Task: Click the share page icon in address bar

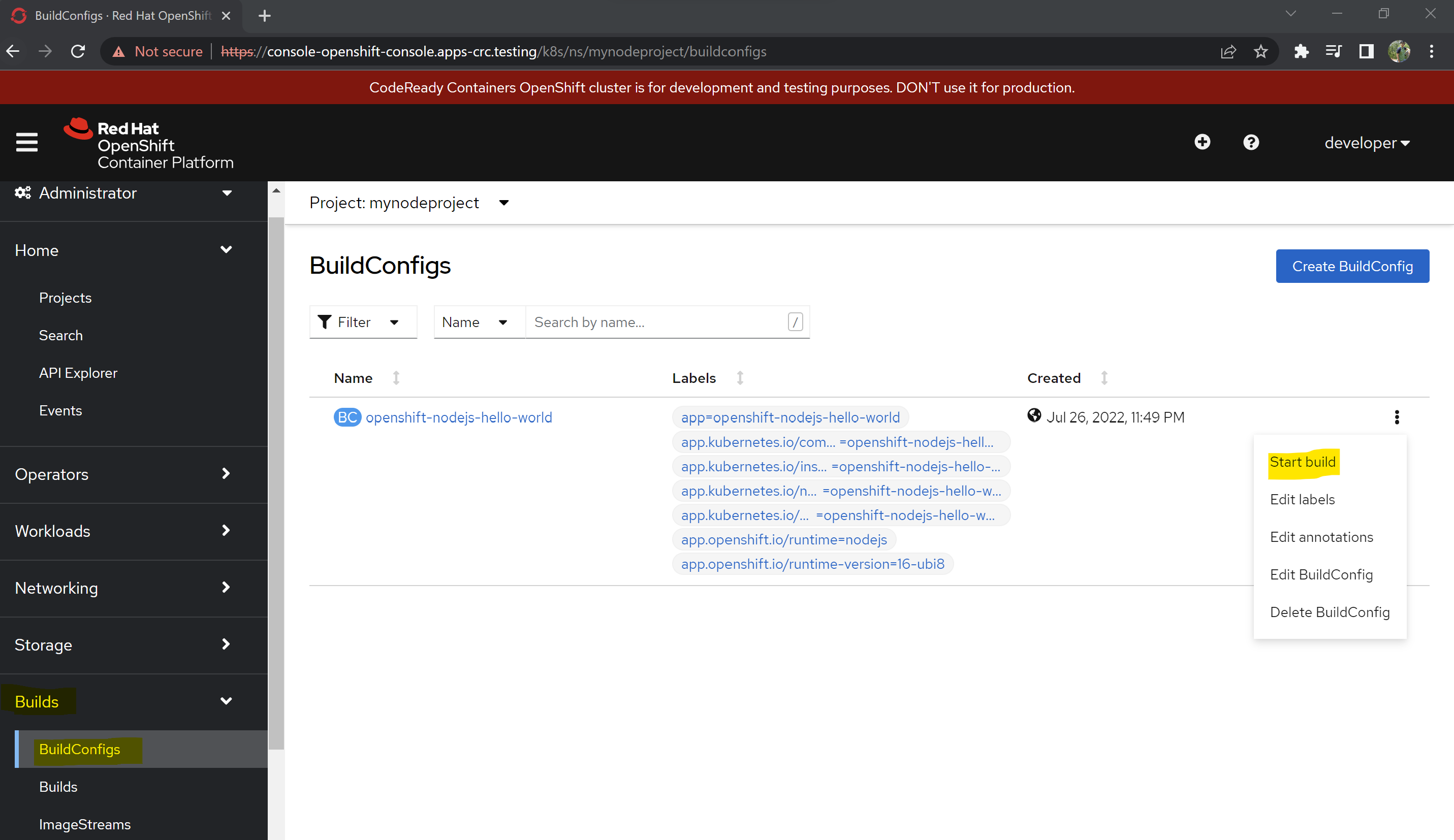Action: pos(1228,51)
